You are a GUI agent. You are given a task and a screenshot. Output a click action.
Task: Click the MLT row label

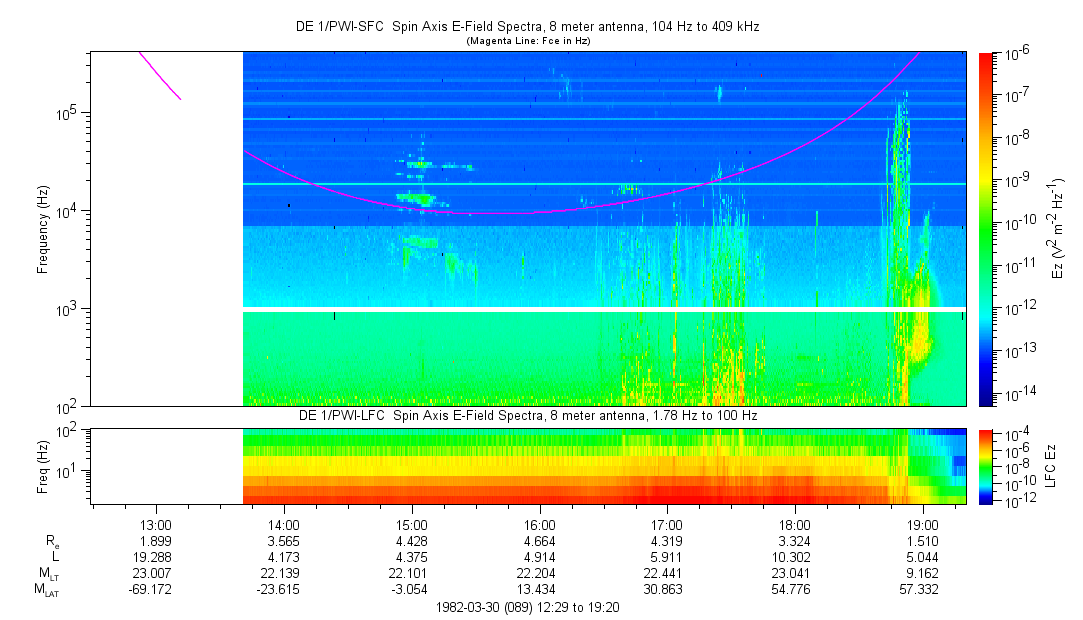[47, 575]
